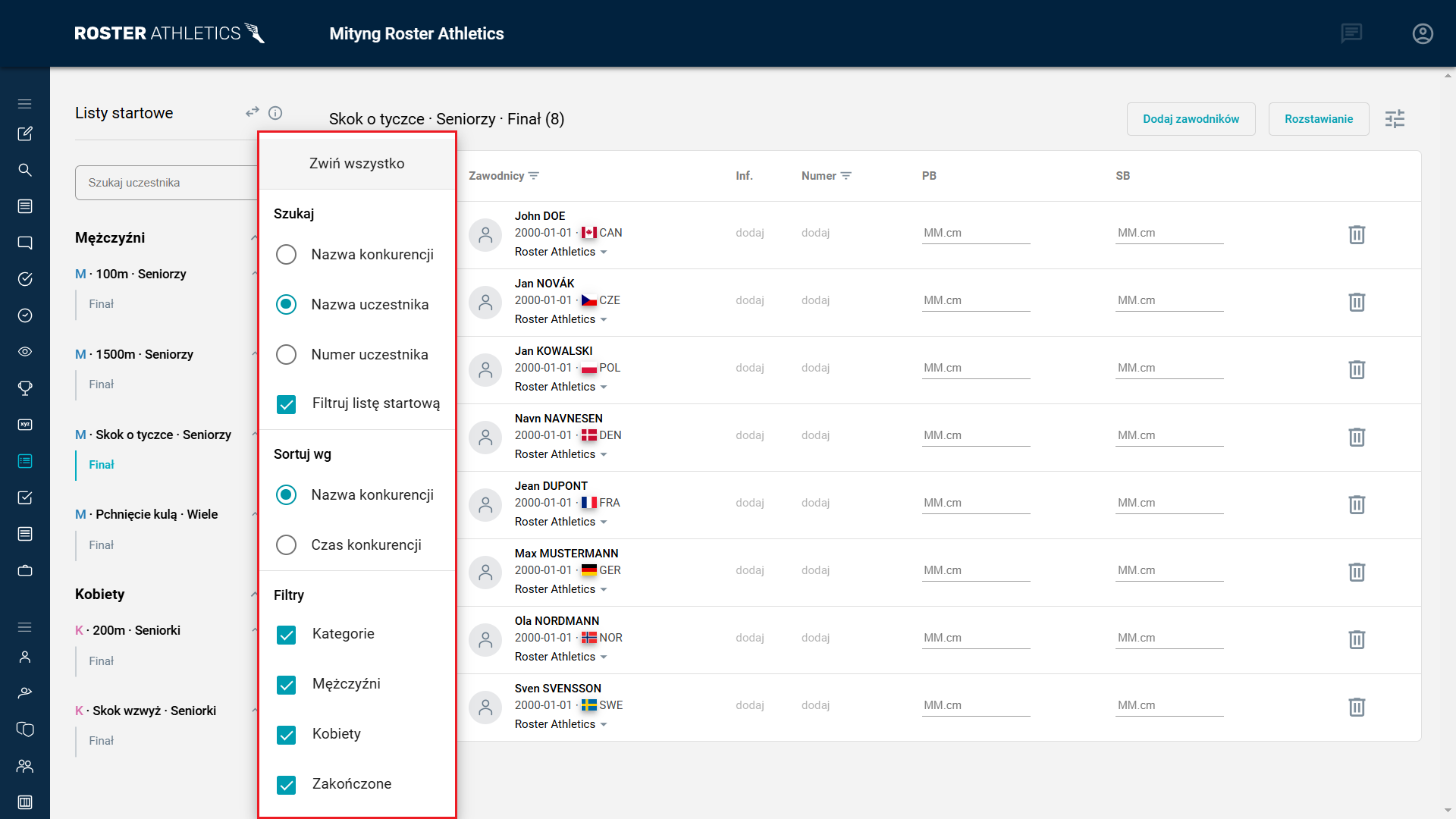Open the user account icon
The width and height of the screenshot is (1456, 819).
pos(1423,33)
